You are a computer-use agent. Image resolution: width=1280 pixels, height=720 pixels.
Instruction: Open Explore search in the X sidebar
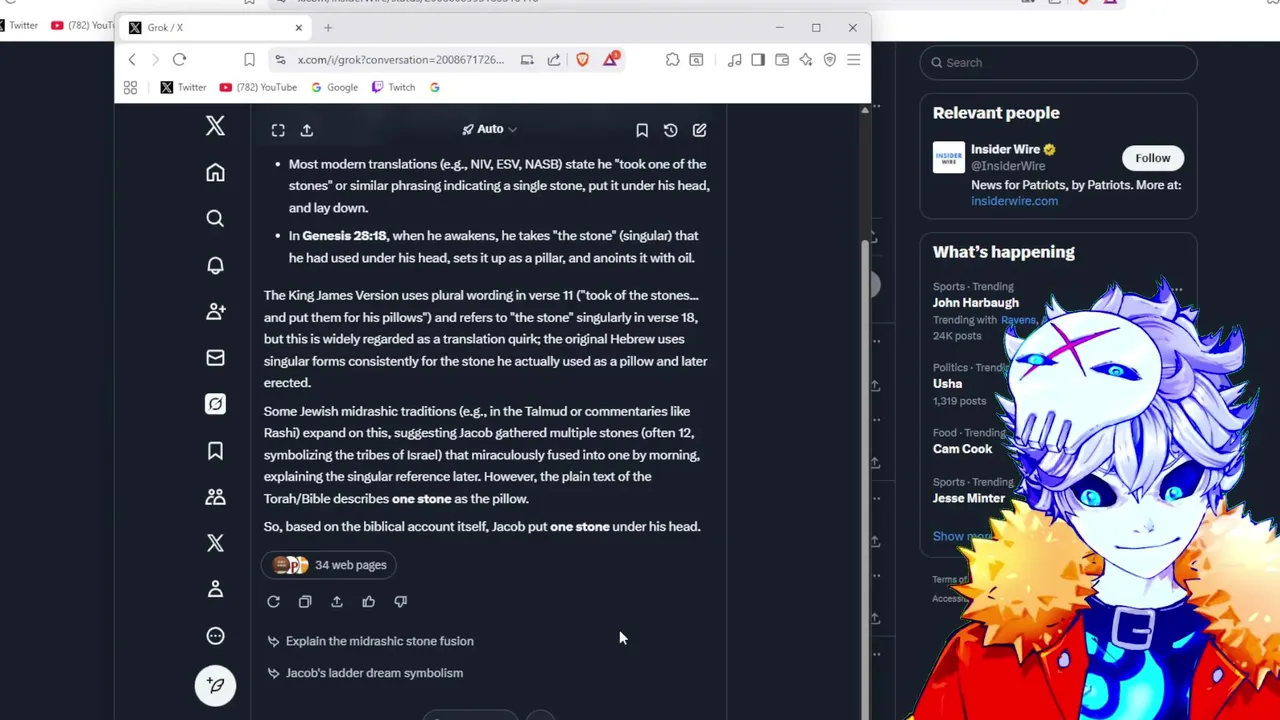pyautogui.click(x=215, y=219)
